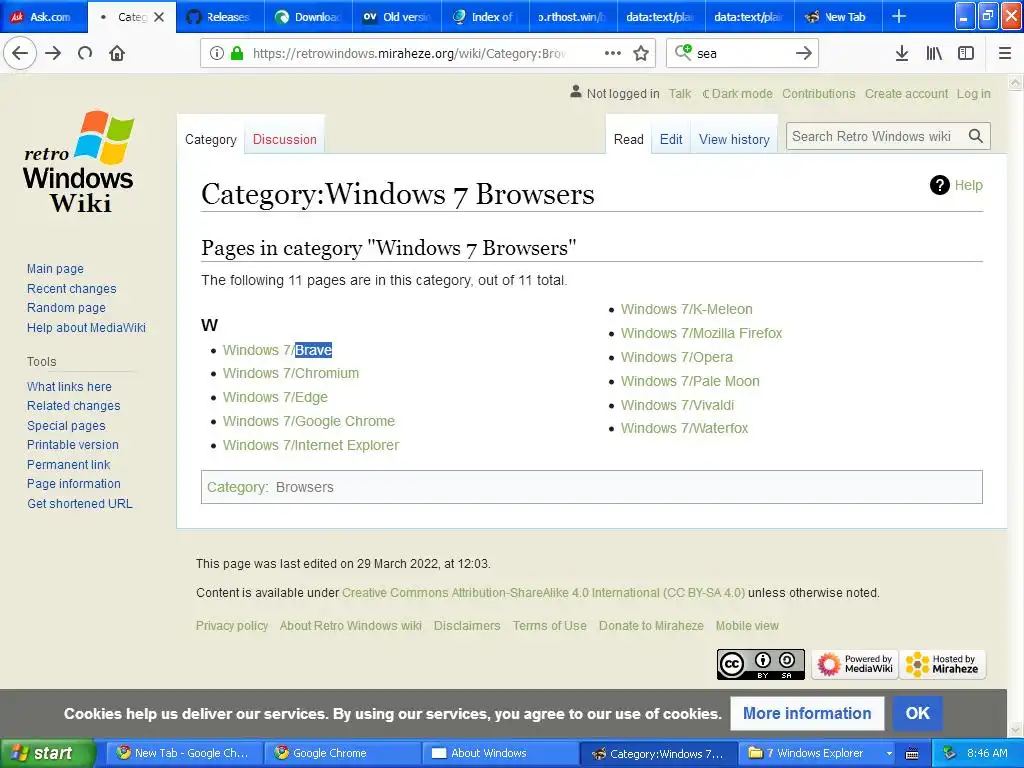Close the current Category tab
The height and width of the screenshot is (768, 1024).
159,17
